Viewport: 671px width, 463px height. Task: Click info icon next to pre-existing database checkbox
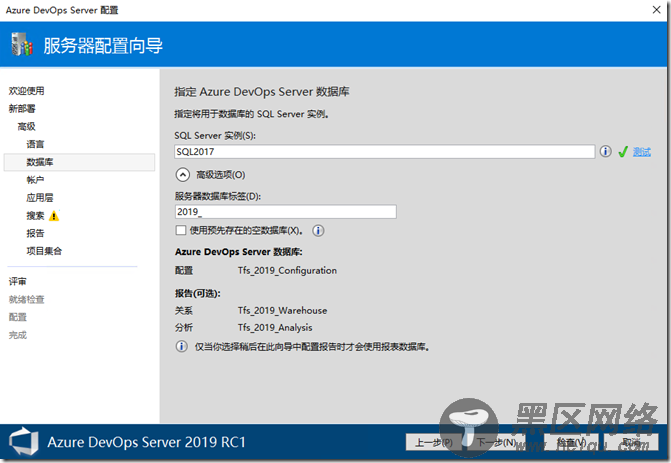pyautogui.click(x=318, y=231)
